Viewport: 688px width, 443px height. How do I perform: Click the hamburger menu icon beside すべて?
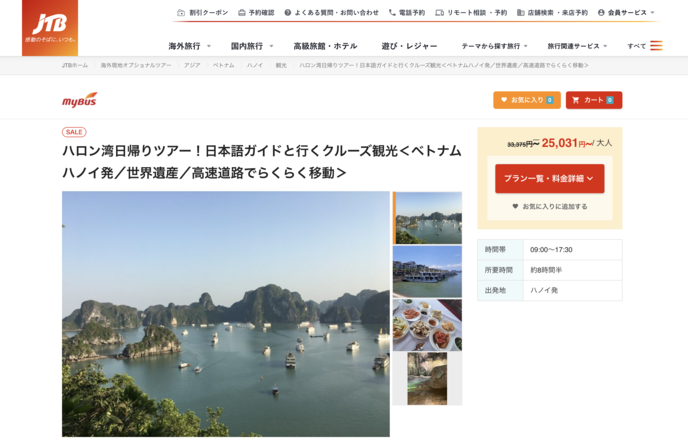[x=656, y=46]
